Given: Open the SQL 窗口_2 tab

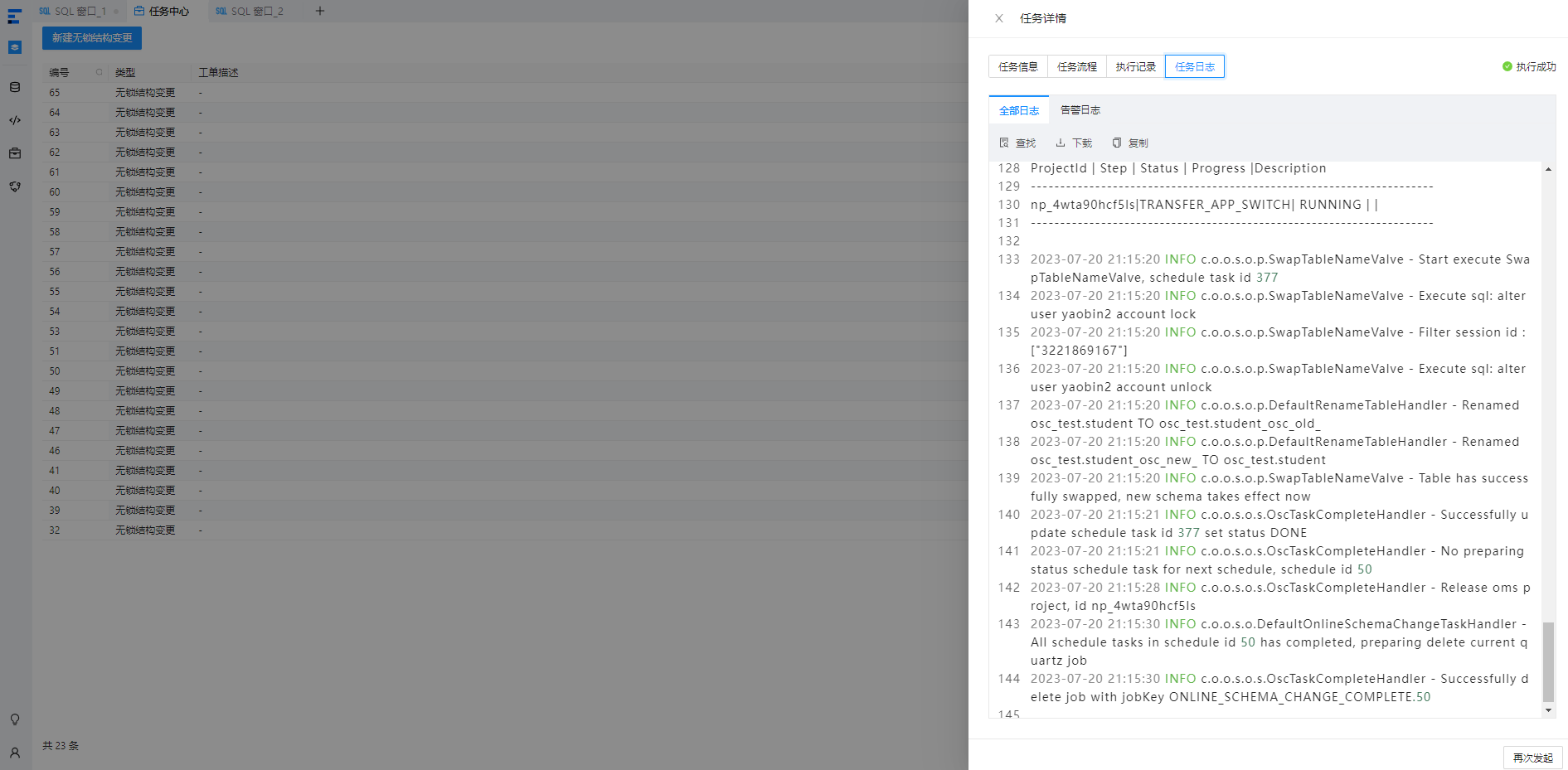Looking at the screenshot, I should tap(250, 11).
